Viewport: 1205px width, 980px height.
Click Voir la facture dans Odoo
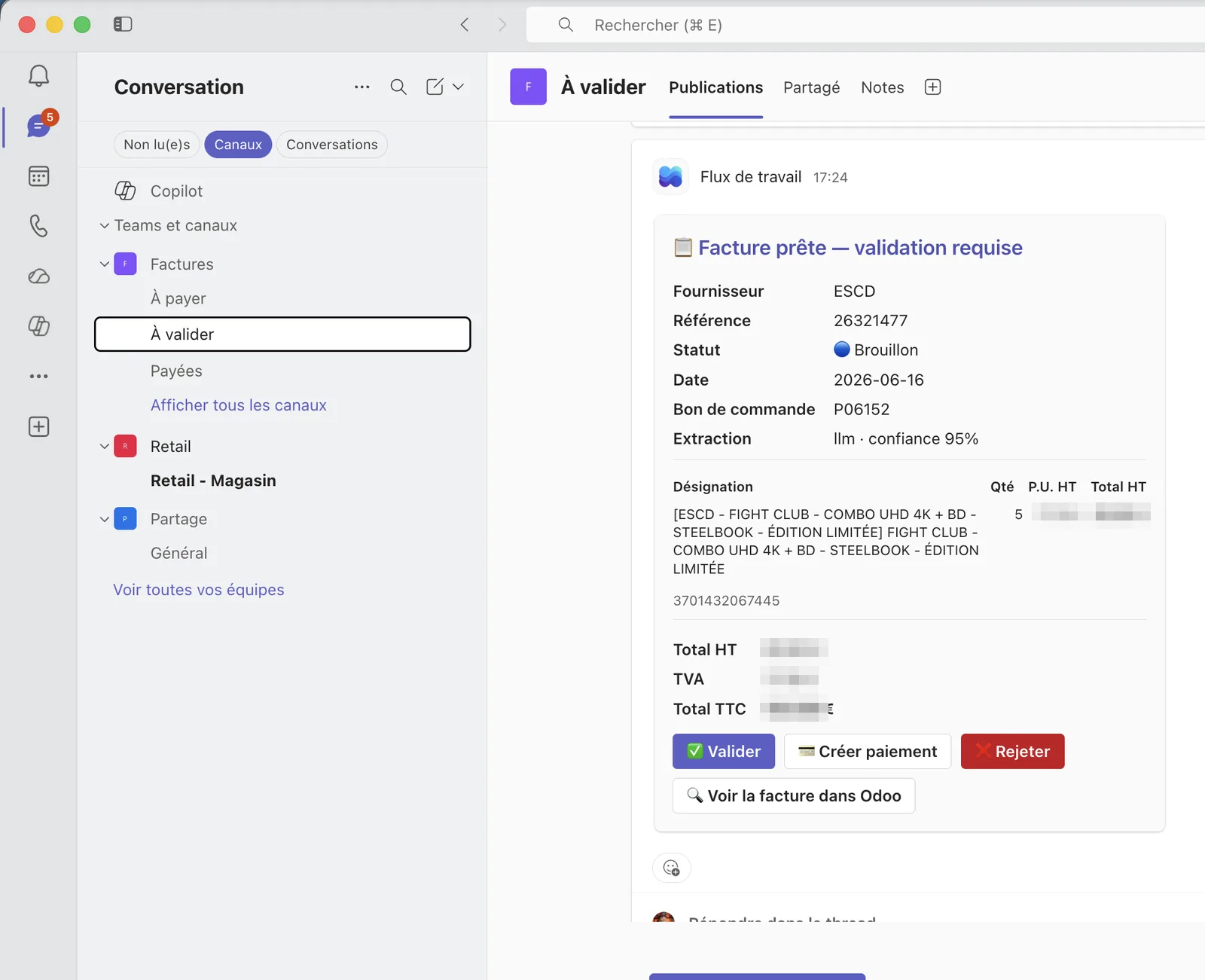pos(794,795)
